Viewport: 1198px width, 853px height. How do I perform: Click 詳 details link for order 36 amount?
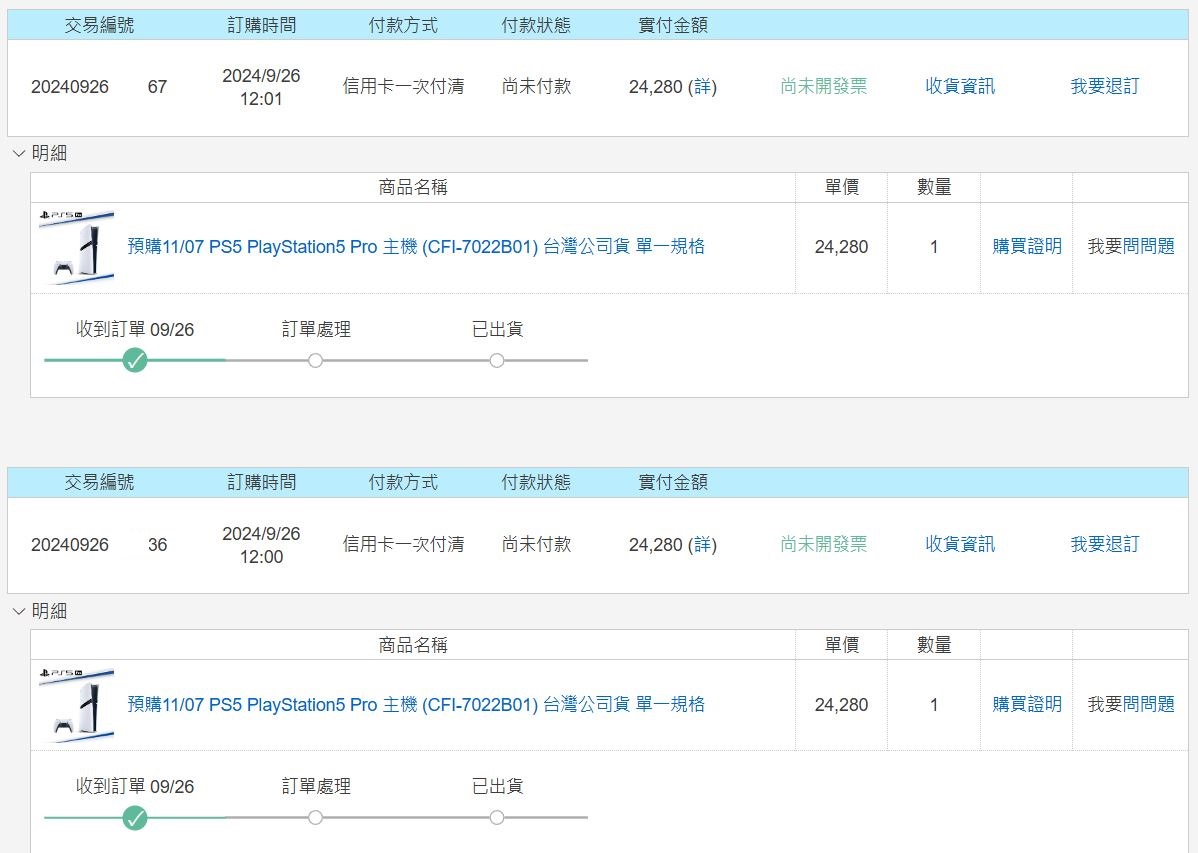(x=703, y=545)
